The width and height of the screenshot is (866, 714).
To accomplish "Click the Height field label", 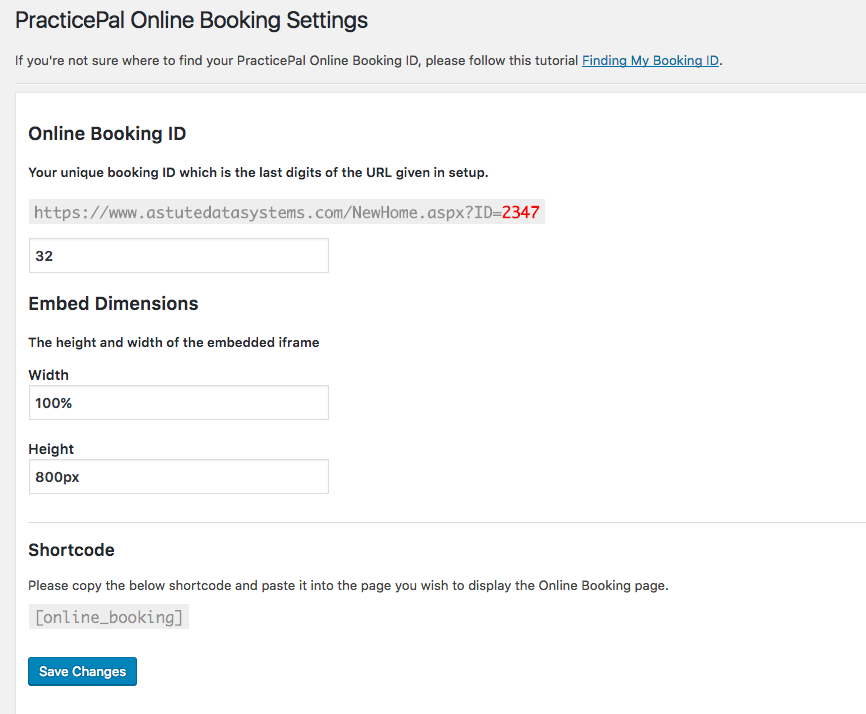I will point(51,449).
